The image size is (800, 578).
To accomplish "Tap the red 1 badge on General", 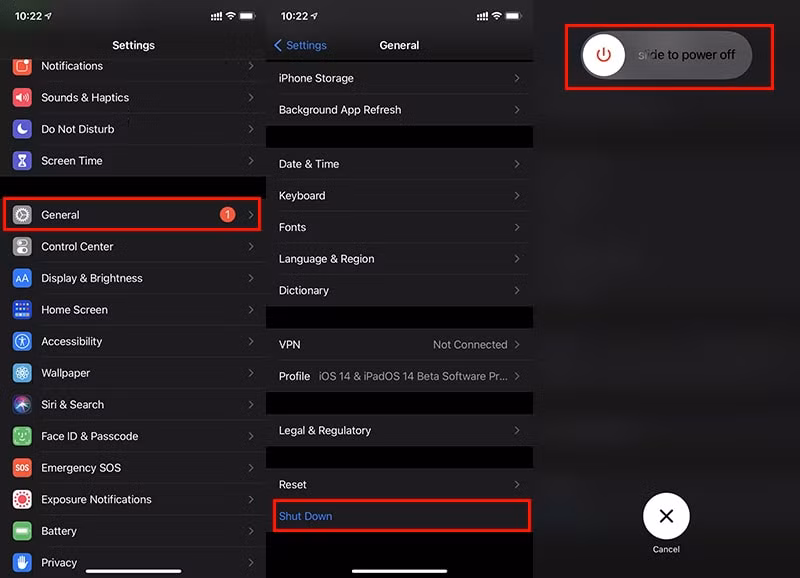I will (x=228, y=215).
